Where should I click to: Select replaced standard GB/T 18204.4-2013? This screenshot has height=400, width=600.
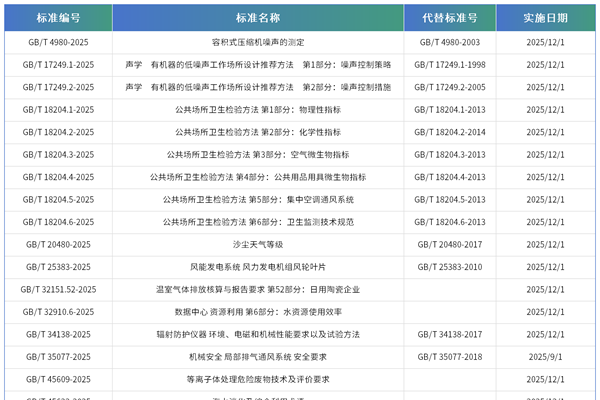(449, 177)
